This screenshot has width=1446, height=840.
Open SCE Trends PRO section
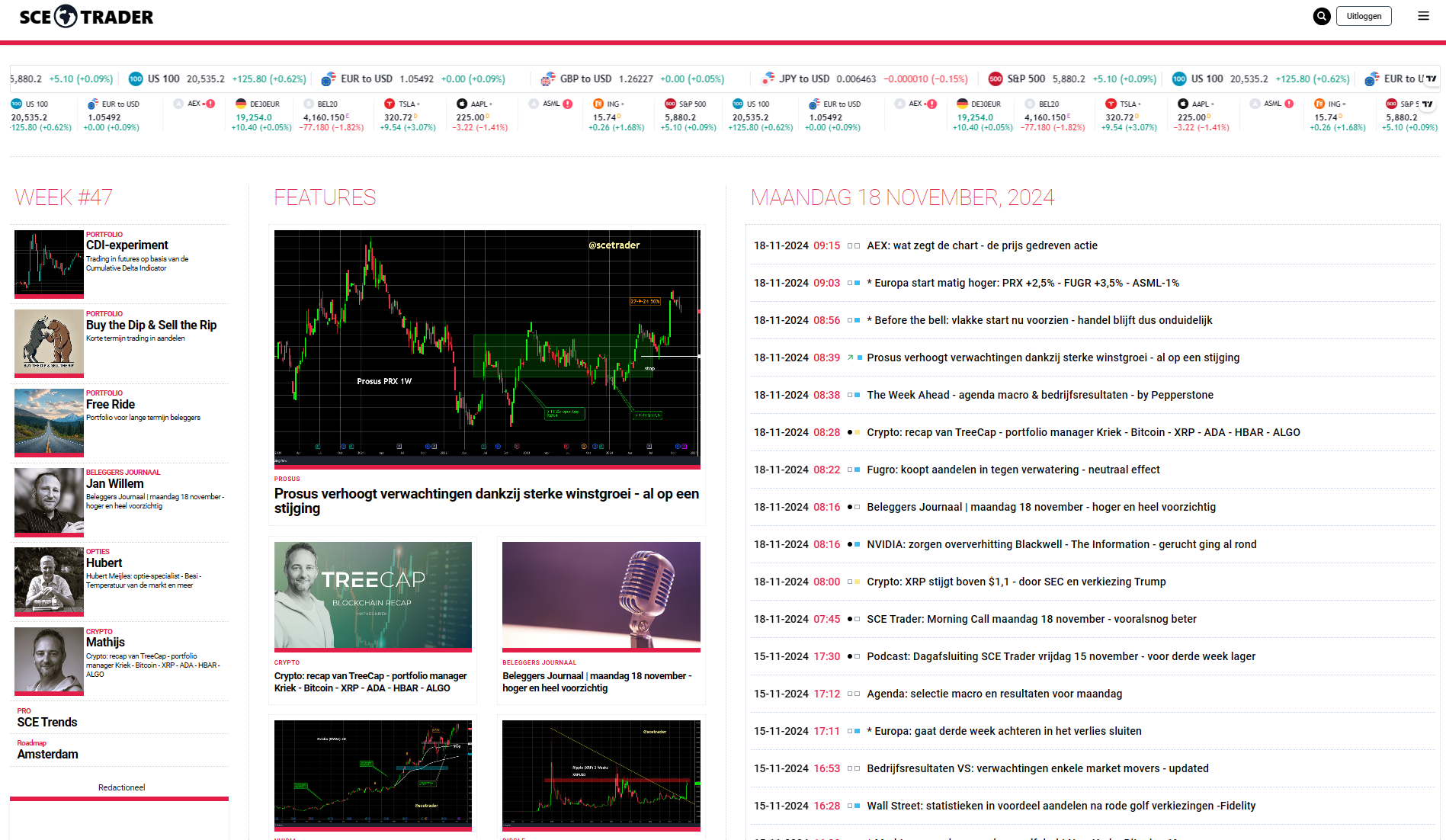pyautogui.click(x=47, y=722)
